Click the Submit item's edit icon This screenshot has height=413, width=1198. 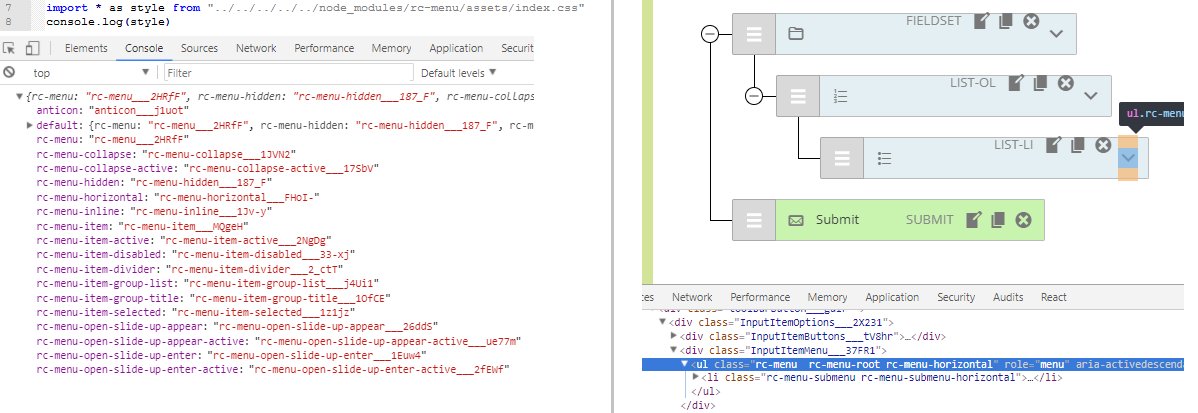[x=974, y=220]
